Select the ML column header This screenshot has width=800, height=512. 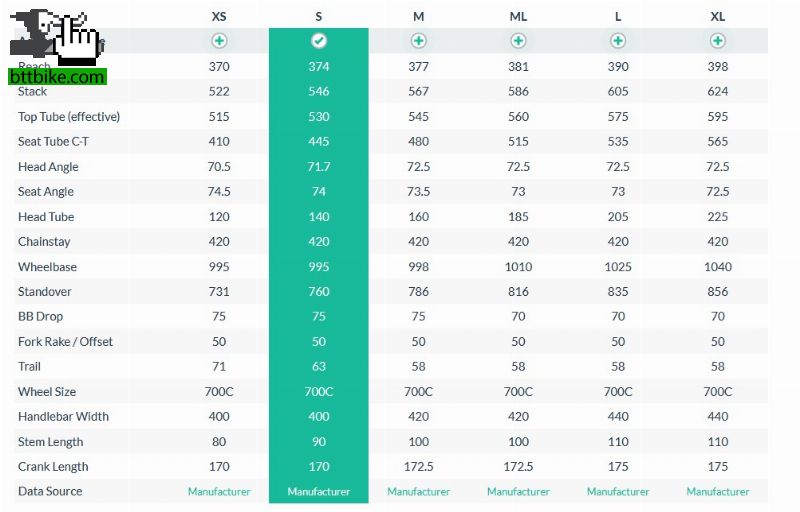[x=518, y=16]
